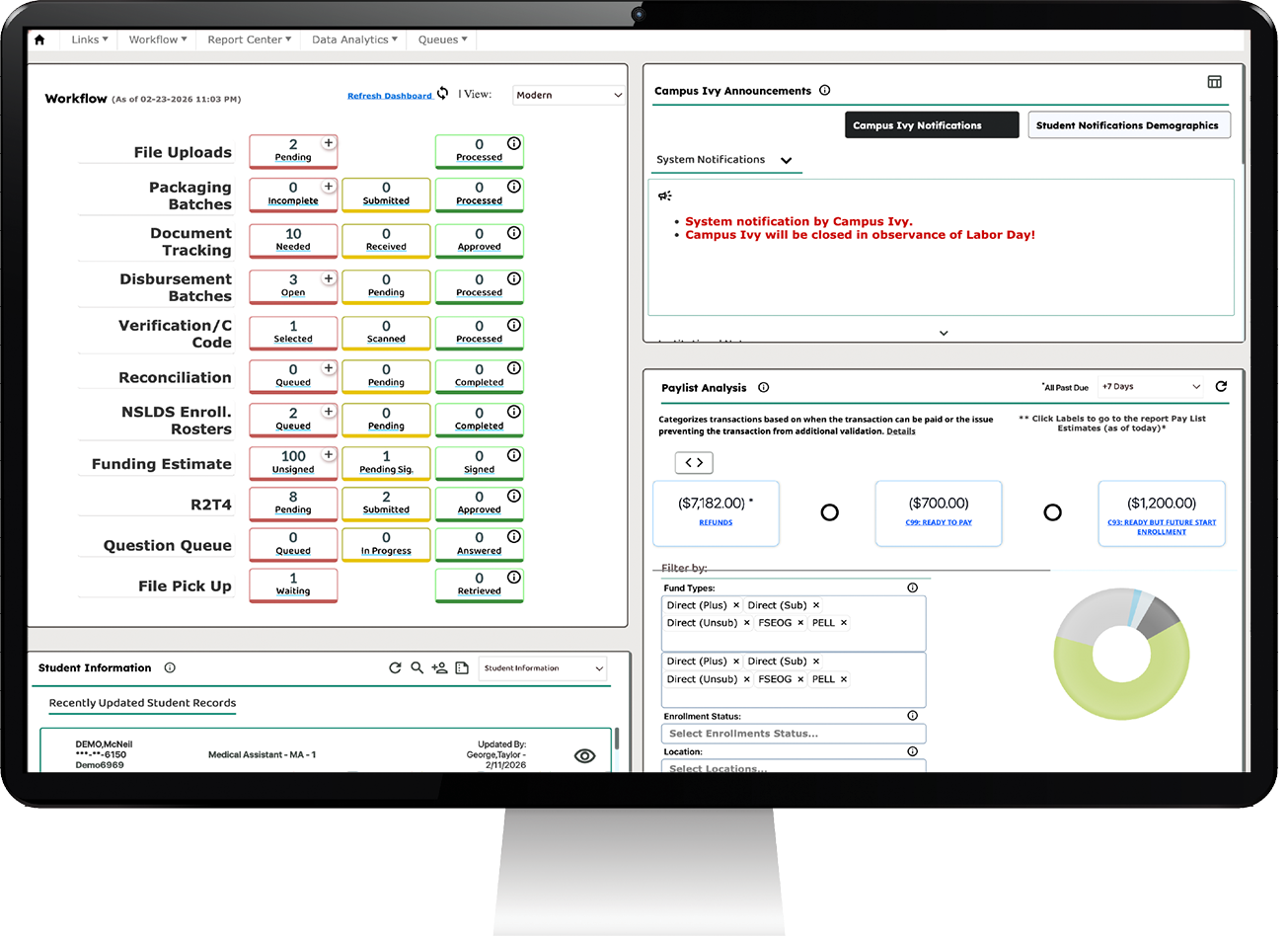This screenshot has width=1288, height=936.
Task: Open the +7 Days past due dropdown
Action: click(1152, 387)
